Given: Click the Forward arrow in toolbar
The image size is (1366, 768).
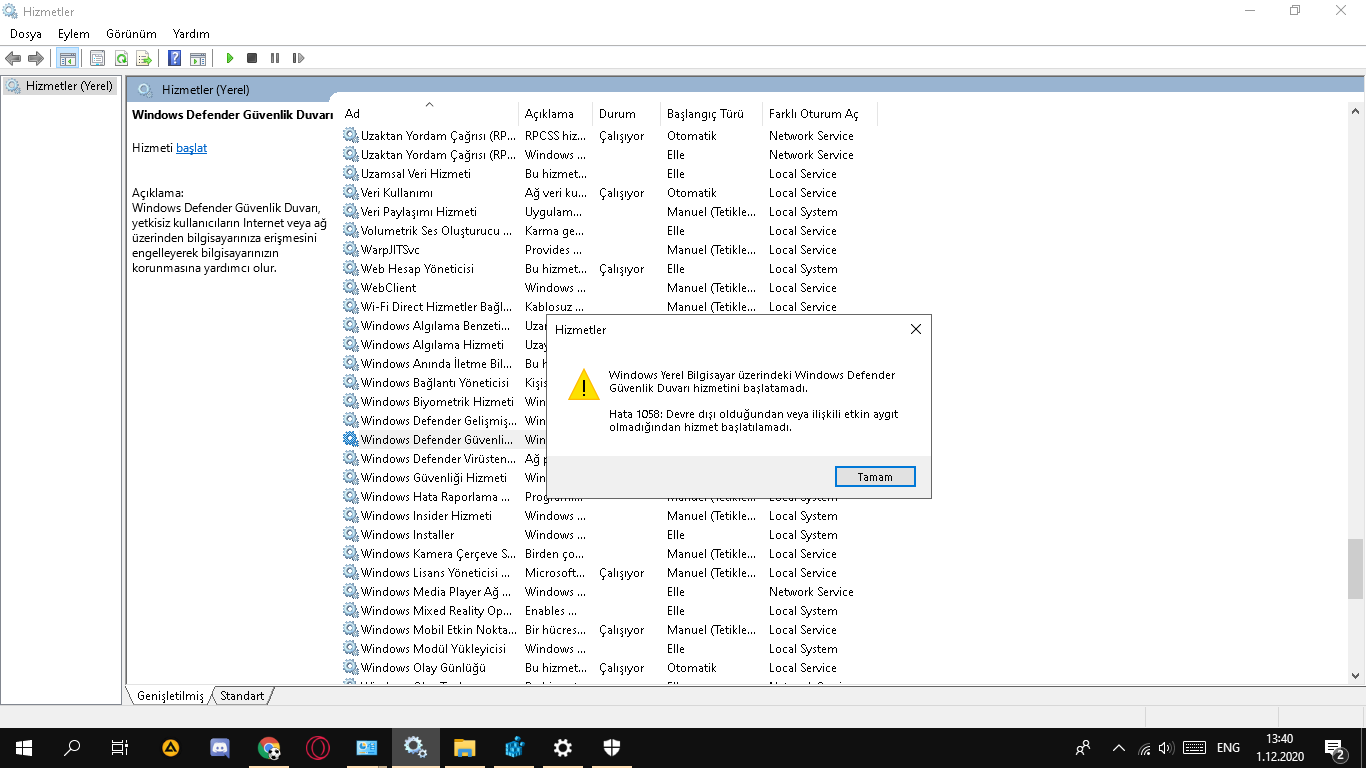Looking at the screenshot, I should [x=36, y=58].
